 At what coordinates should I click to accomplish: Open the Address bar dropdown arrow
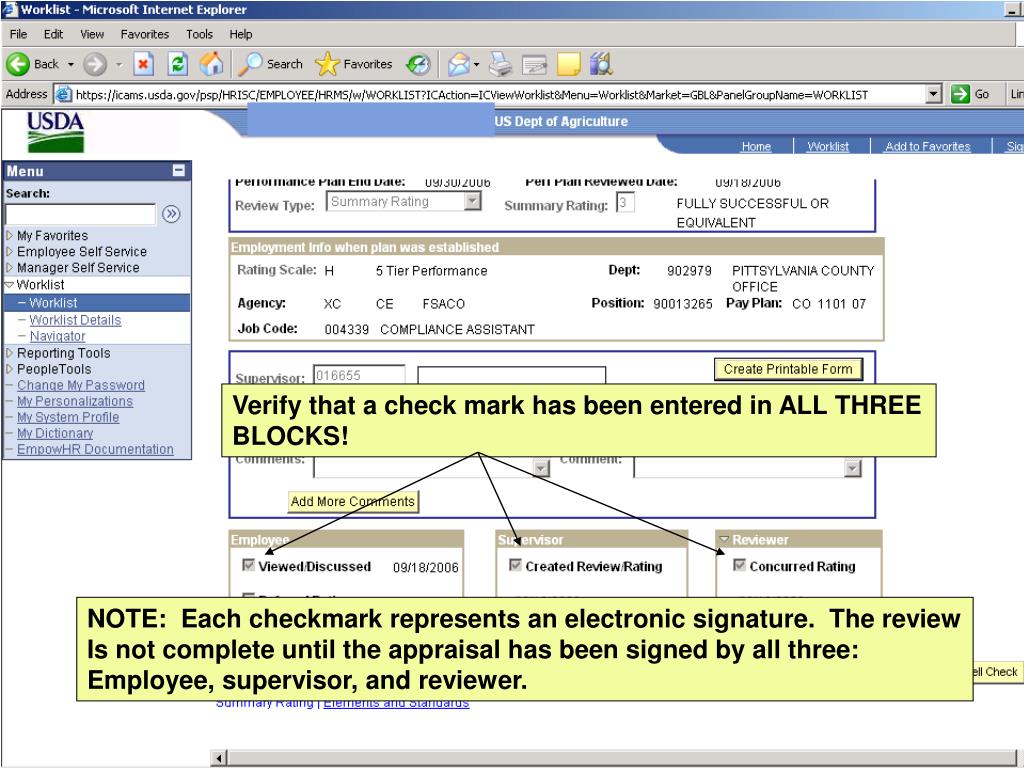[934, 94]
